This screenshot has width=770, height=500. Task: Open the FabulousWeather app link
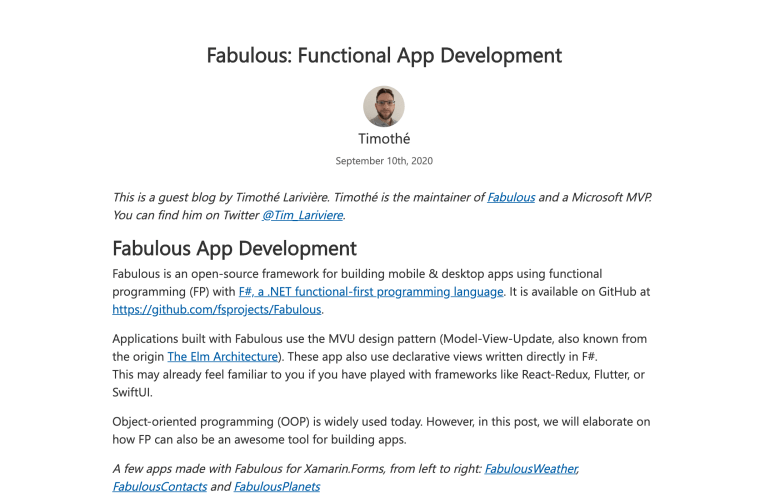coord(530,469)
